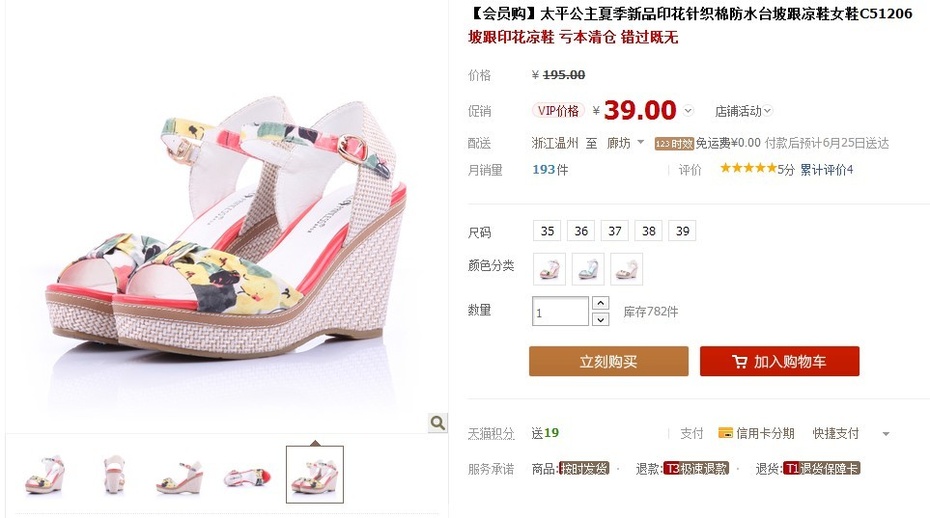This screenshot has height=518, width=930.
Task: Open the 累计评价4 reviews link
Action: [827, 170]
